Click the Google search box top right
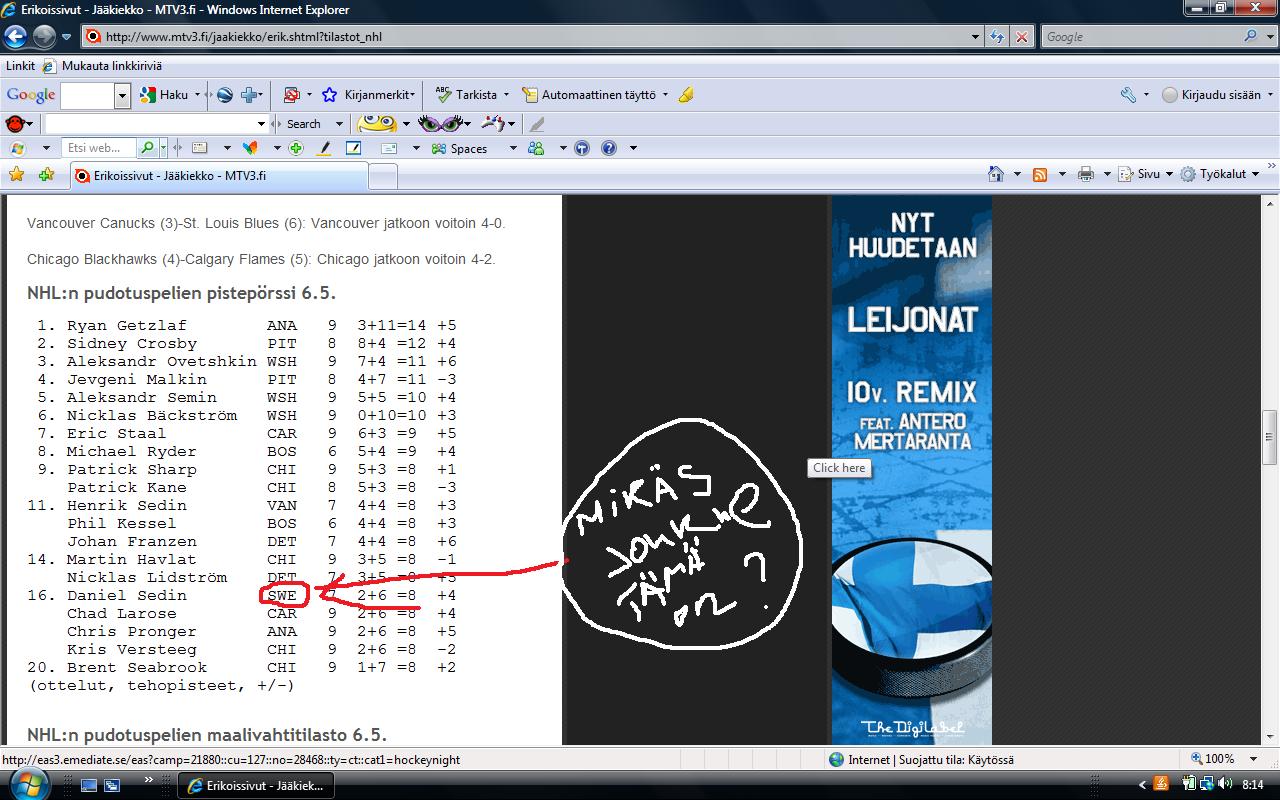The width and height of the screenshot is (1280, 800). coord(1140,37)
